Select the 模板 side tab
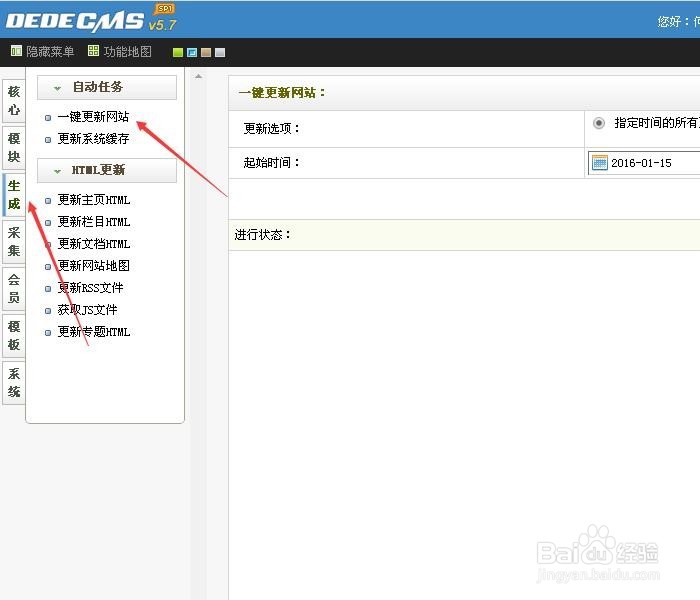This screenshot has width=700, height=600. point(13,336)
